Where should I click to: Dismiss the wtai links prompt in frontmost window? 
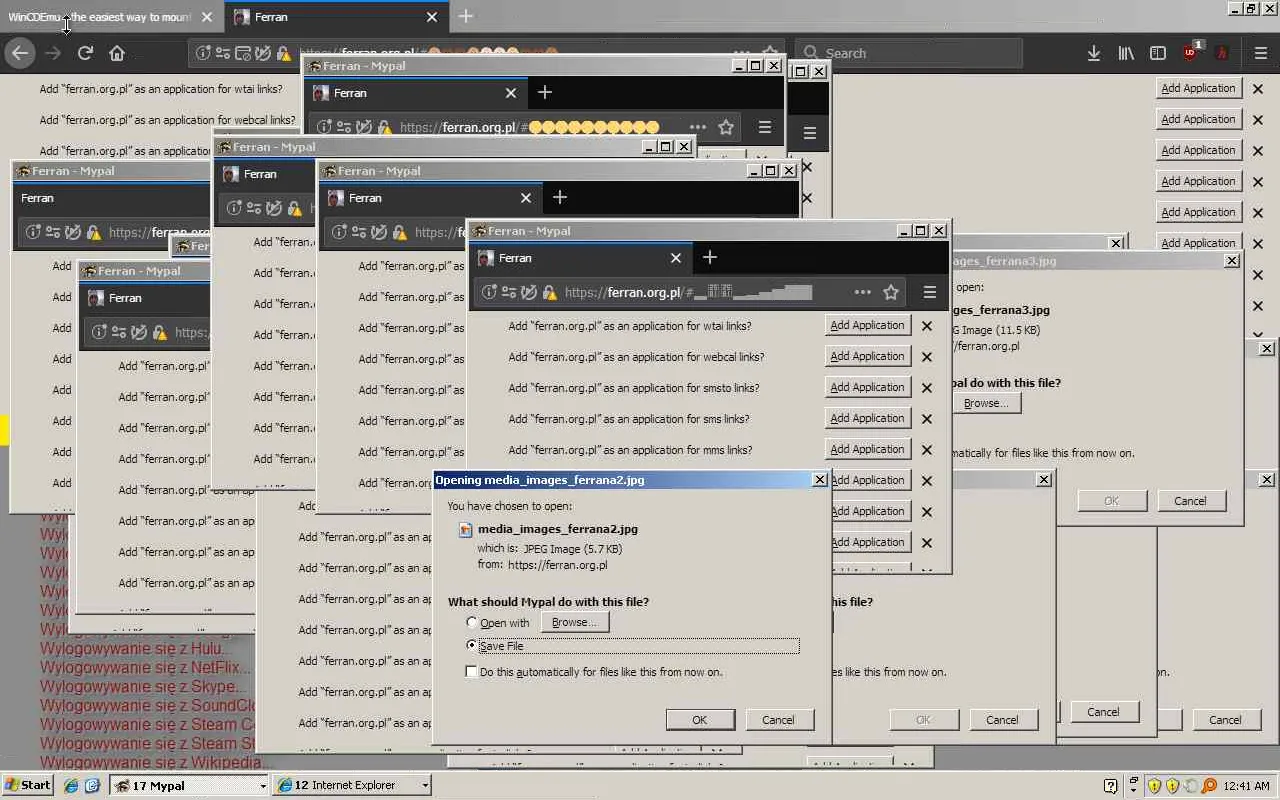[927, 326]
